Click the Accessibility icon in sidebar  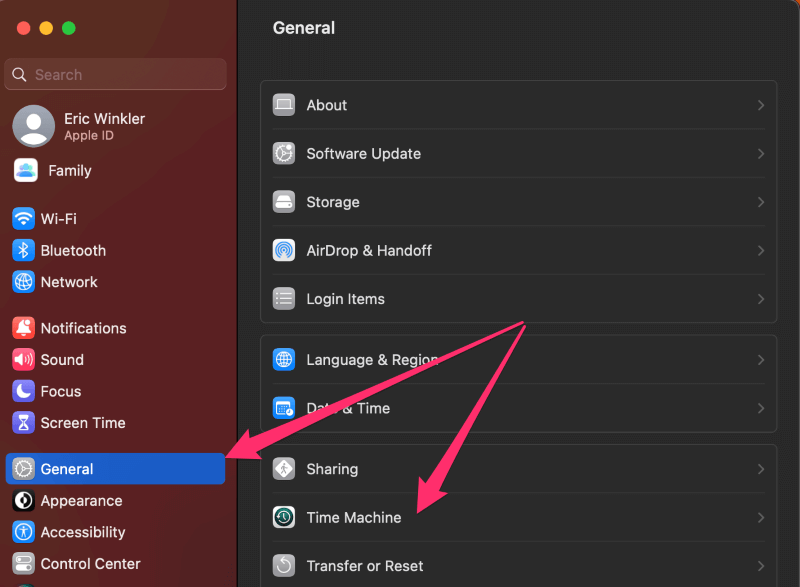[23, 532]
